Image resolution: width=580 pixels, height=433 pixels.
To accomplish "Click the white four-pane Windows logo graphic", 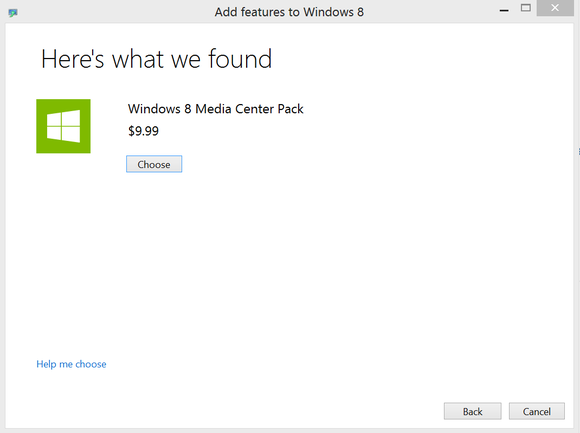I will point(63,126).
